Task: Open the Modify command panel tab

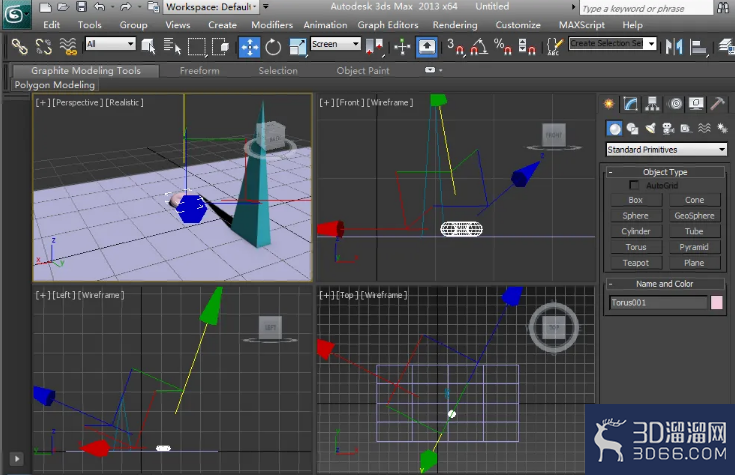Action: 630,104
